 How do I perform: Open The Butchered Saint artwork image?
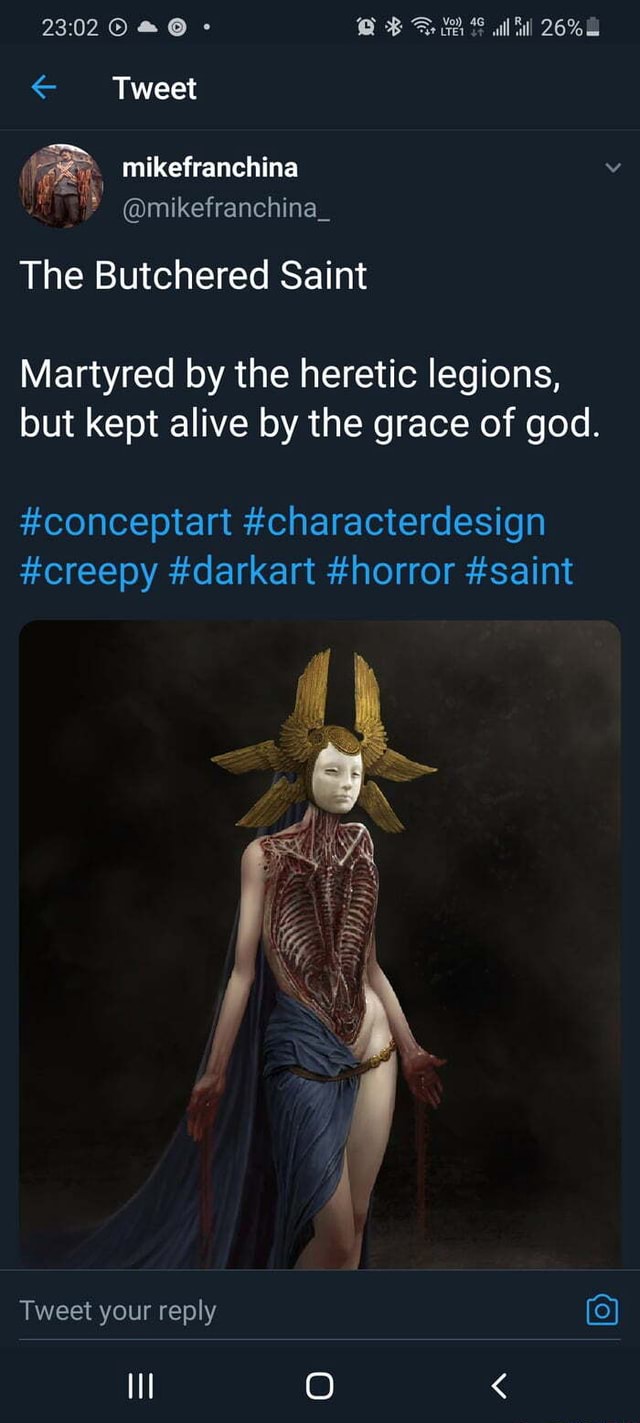click(x=320, y=945)
